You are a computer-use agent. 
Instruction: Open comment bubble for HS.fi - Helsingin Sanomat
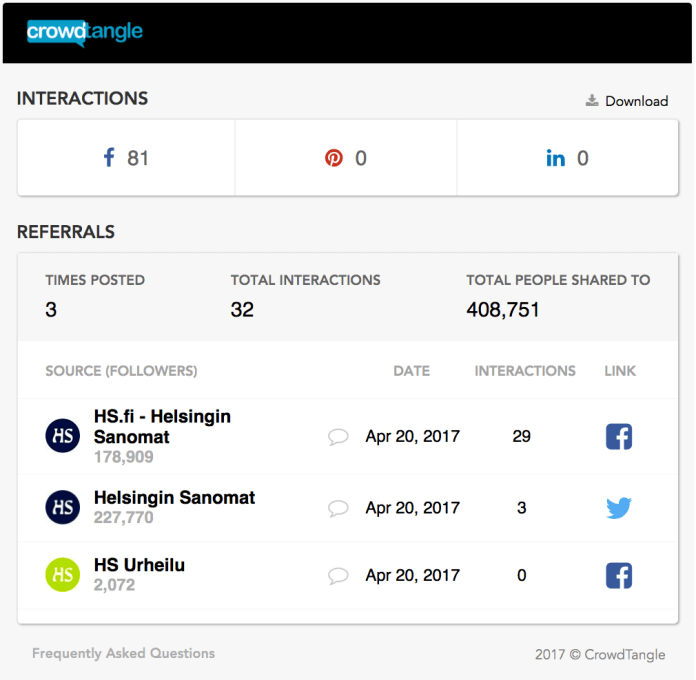338,437
